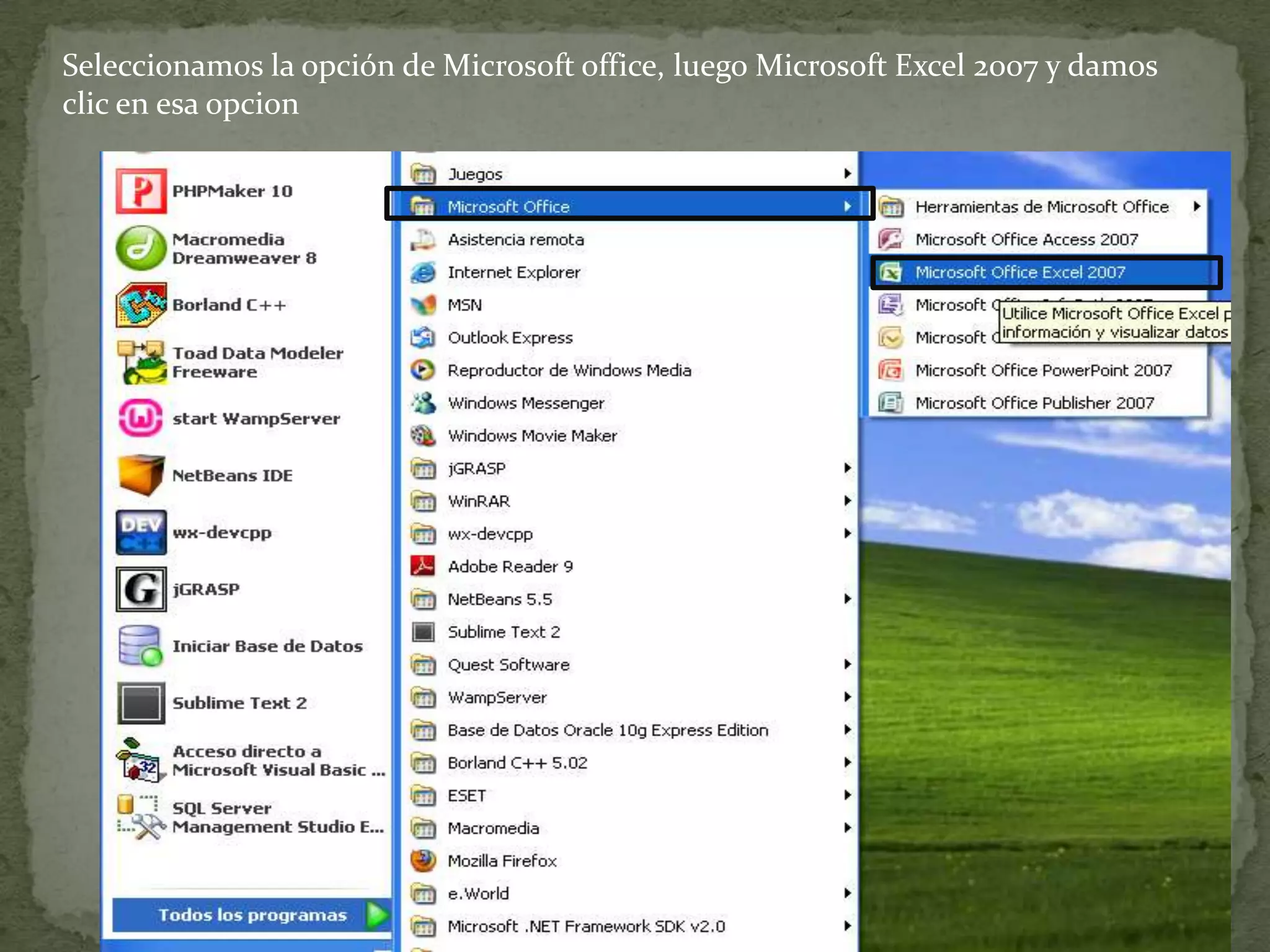Click Mozilla Firefox icon
Screen dimensions: 1270x952
(424, 861)
